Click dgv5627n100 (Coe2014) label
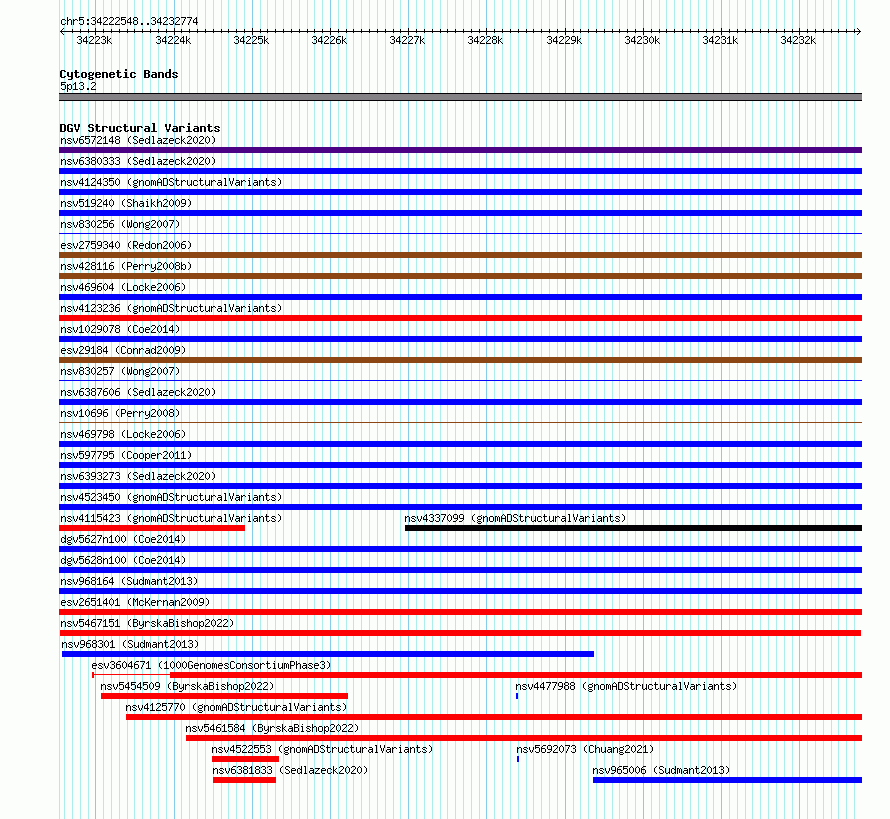This screenshot has height=819, width=890. 123,539
